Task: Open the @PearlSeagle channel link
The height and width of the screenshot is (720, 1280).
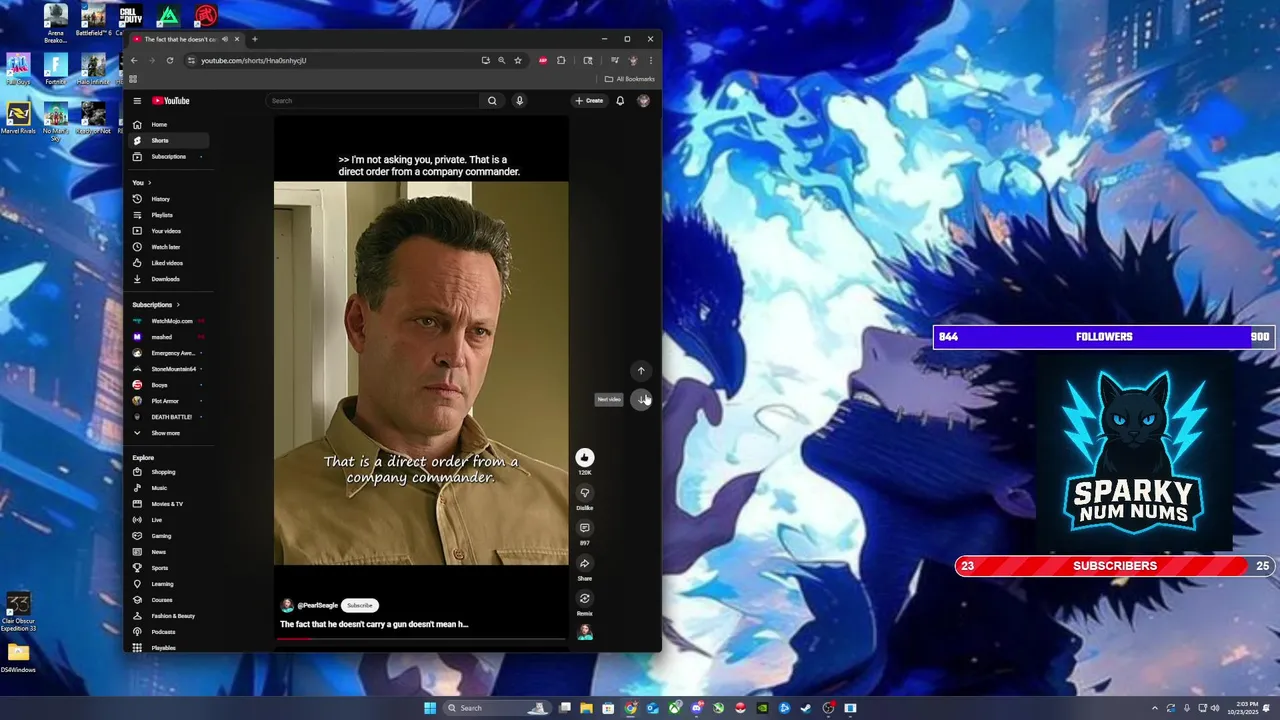Action: [x=317, y=605]
